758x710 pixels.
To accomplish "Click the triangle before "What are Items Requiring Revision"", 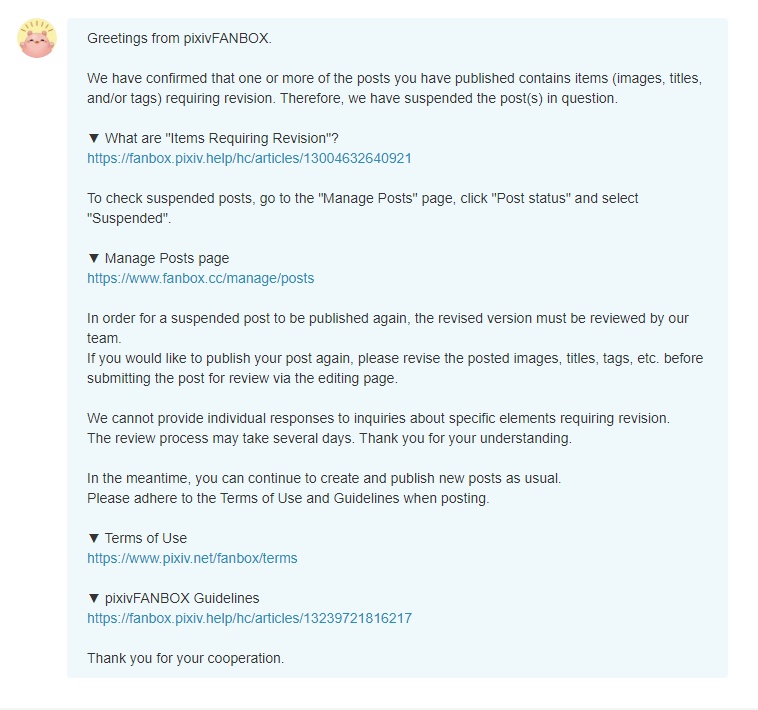I will coord(93,138).
